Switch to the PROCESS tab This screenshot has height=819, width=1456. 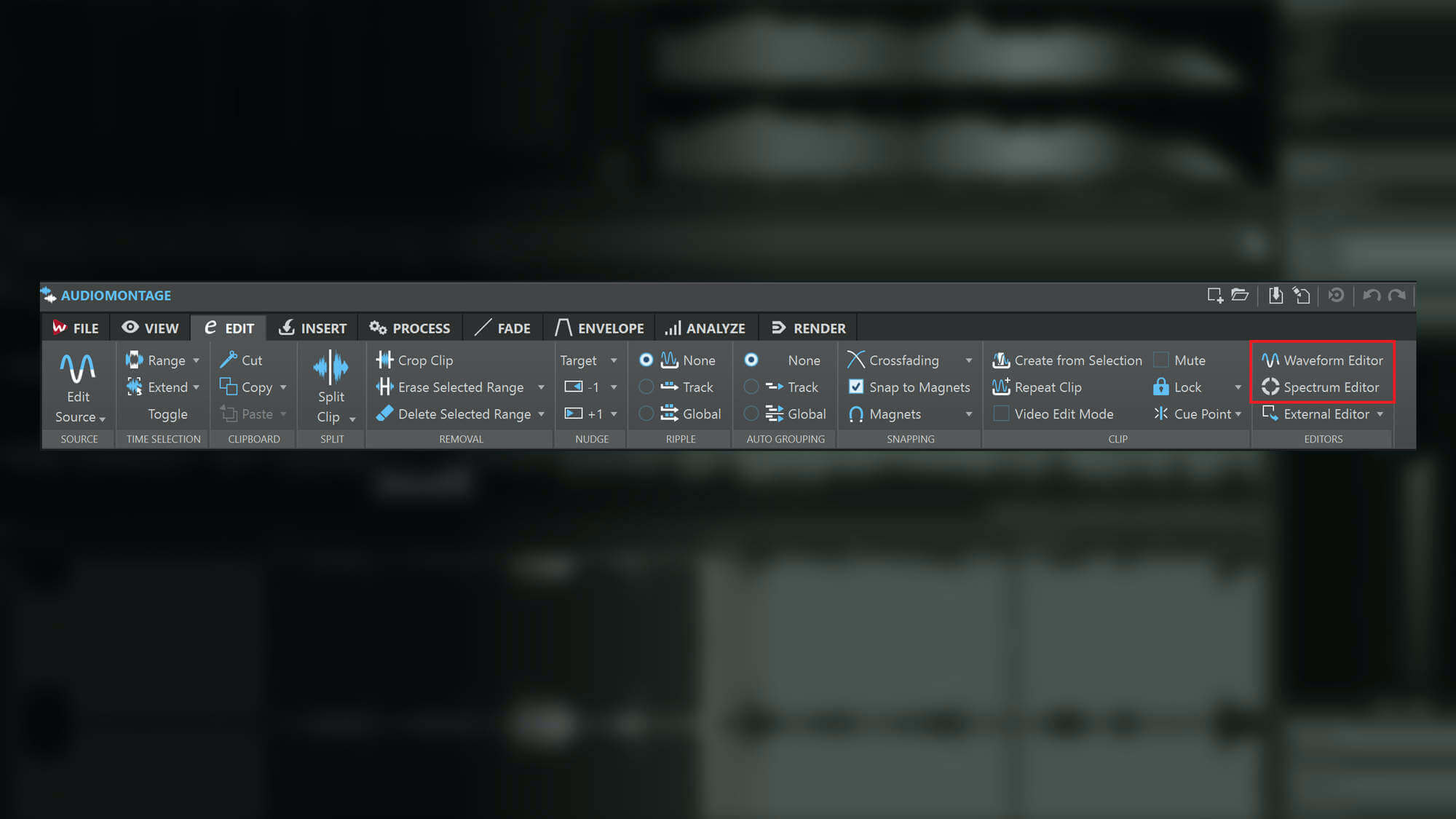pos(410,328)
